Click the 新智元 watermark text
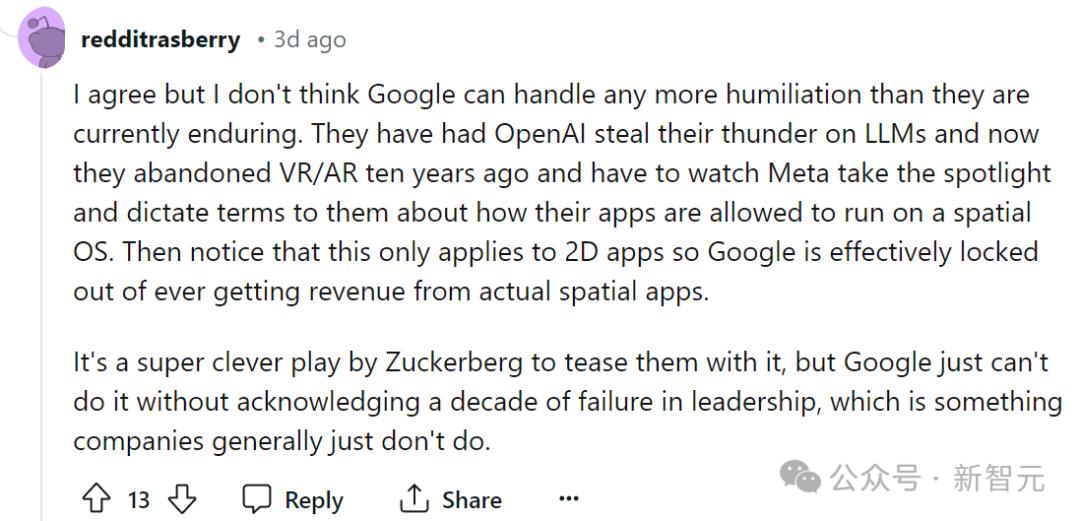The width and height of the screenshot is (1080, 521). pyautogui.click(x=999, y=478)
